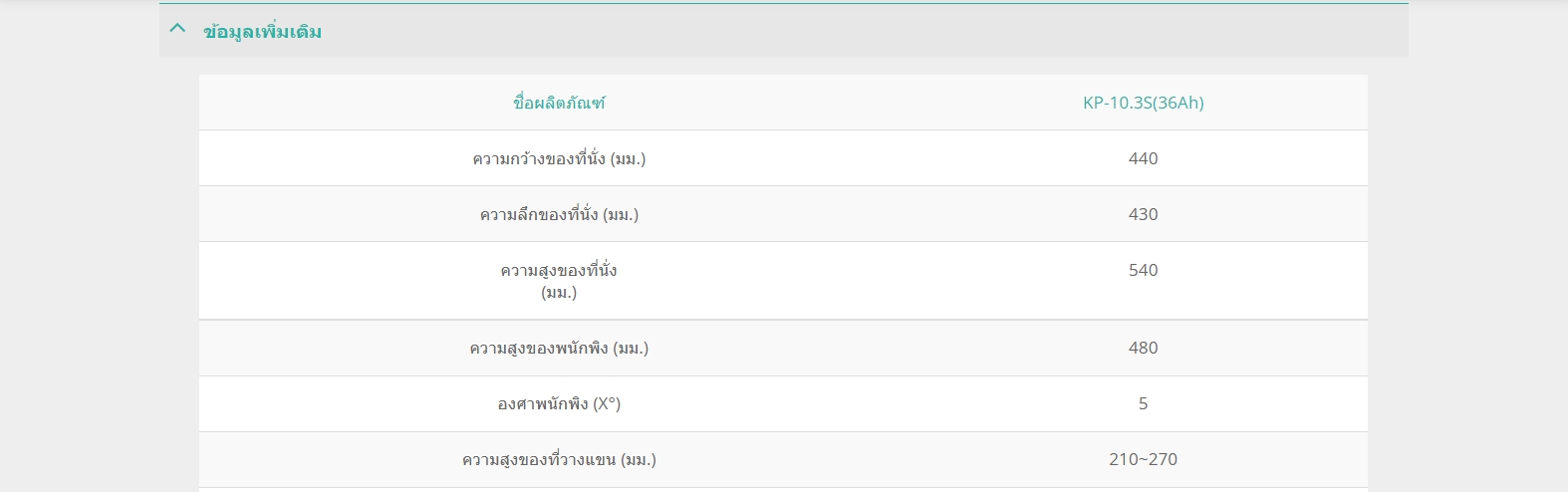This screenshot has height=492, width=1568.
Task: Select the ความกว้างของที่นั่ง (มม.) label
Action: (559, 158)
